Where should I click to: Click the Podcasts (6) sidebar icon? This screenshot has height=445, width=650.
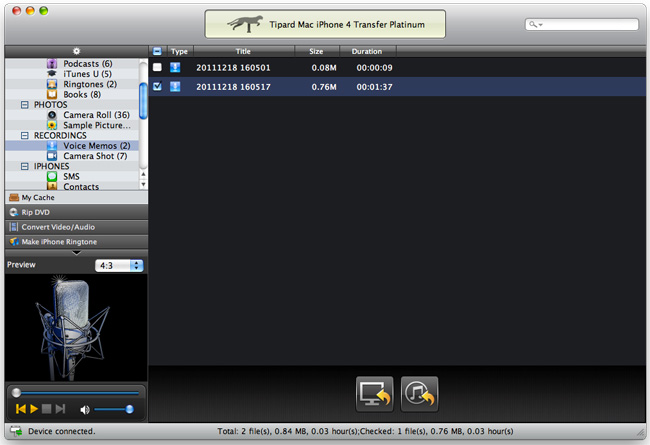point(52,63)
